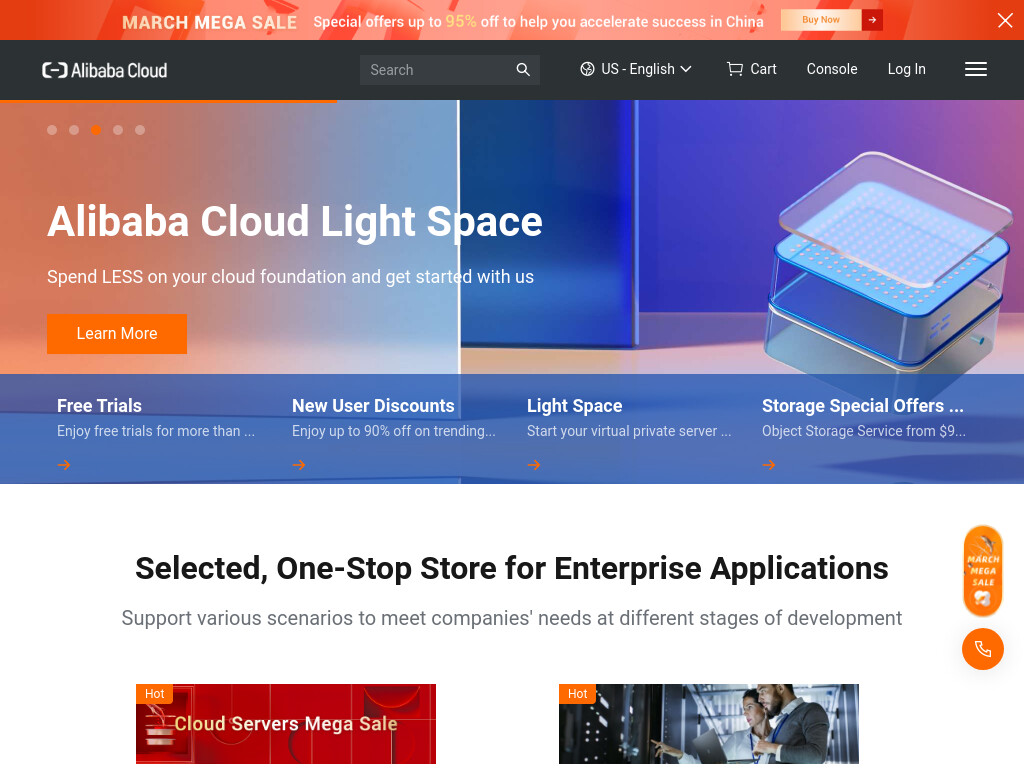Select the first carousel dot
The image size is (1024, 768).
pyautogui.click(x=52, y=130)
